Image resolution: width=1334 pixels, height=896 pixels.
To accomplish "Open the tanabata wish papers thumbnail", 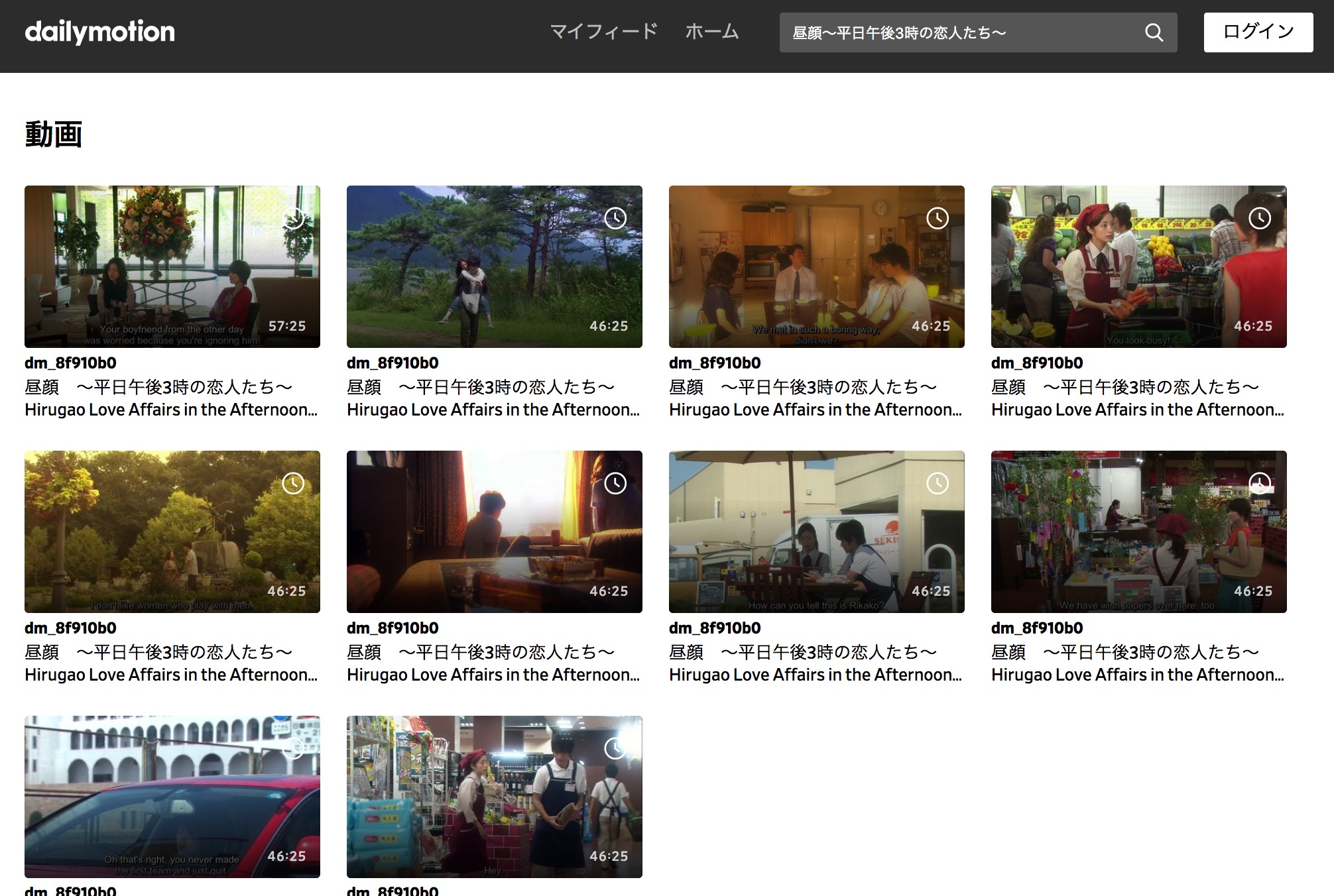I will (1139, 532).
